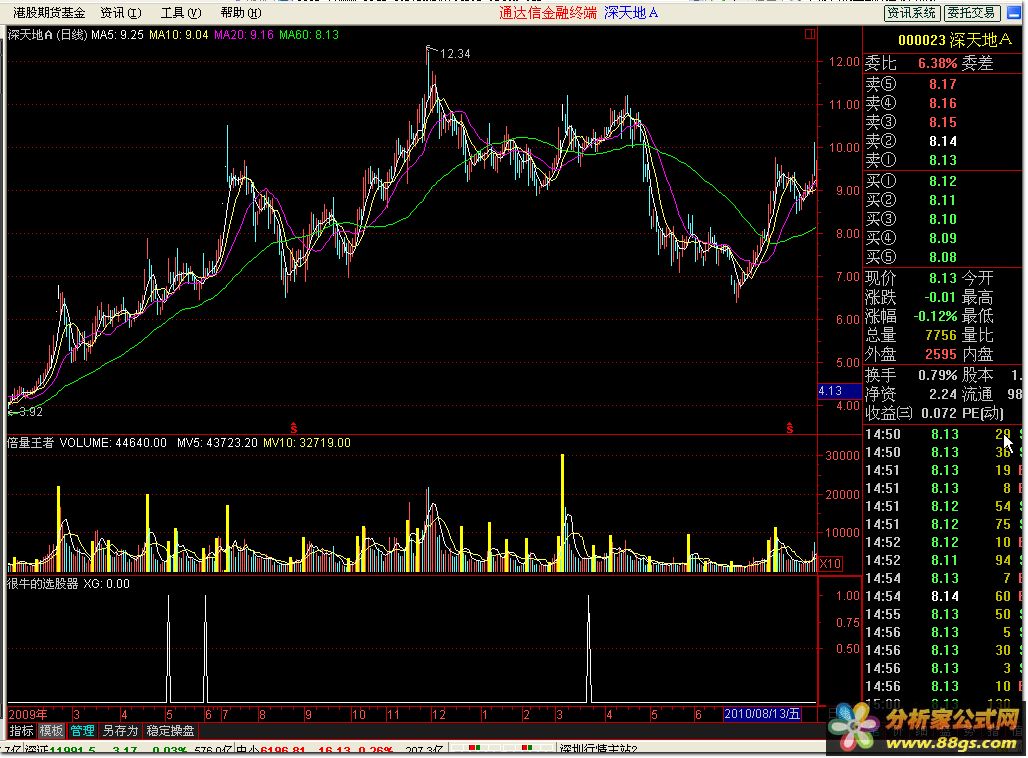Click the 14:52 tick row priced 8.11
The width and height of the screenshot is (1028, 758).
(943, 560)
